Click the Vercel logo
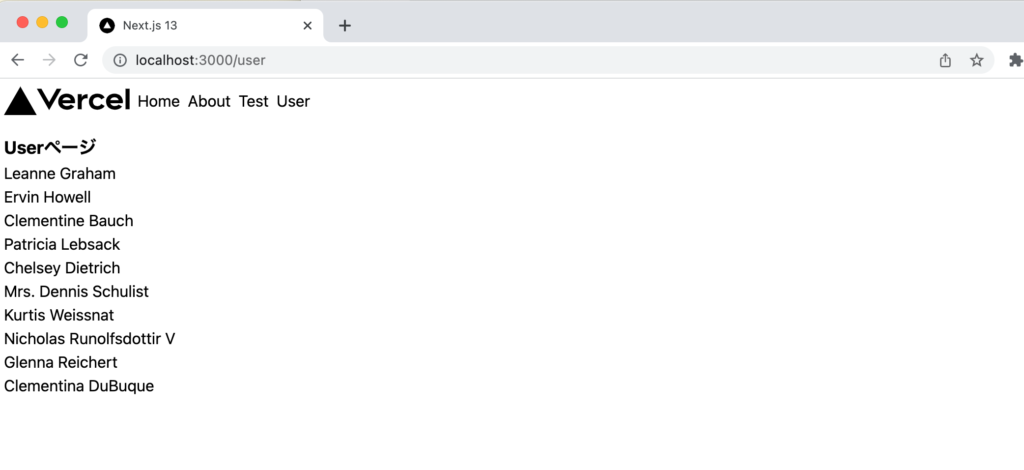The height and width of the screenshot is (470, 1024). [x=68, y=101]
